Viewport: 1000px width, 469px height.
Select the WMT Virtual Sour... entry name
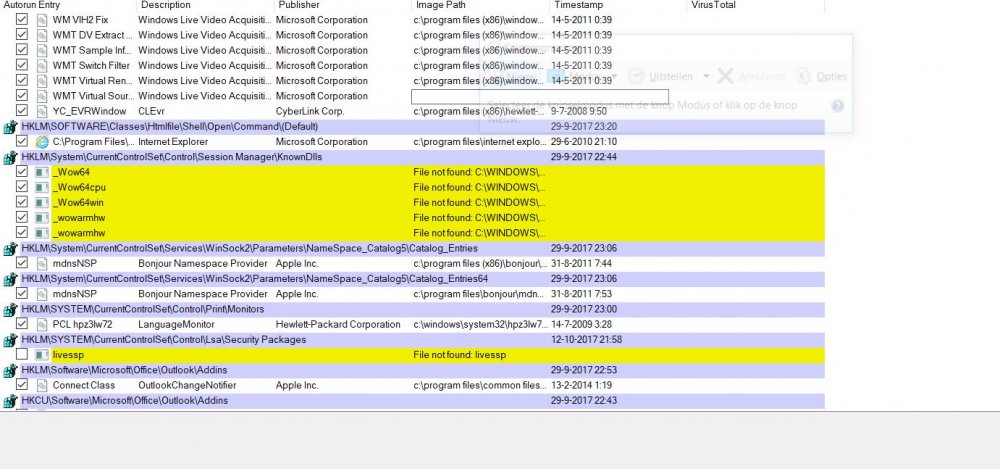pos(93,96)
